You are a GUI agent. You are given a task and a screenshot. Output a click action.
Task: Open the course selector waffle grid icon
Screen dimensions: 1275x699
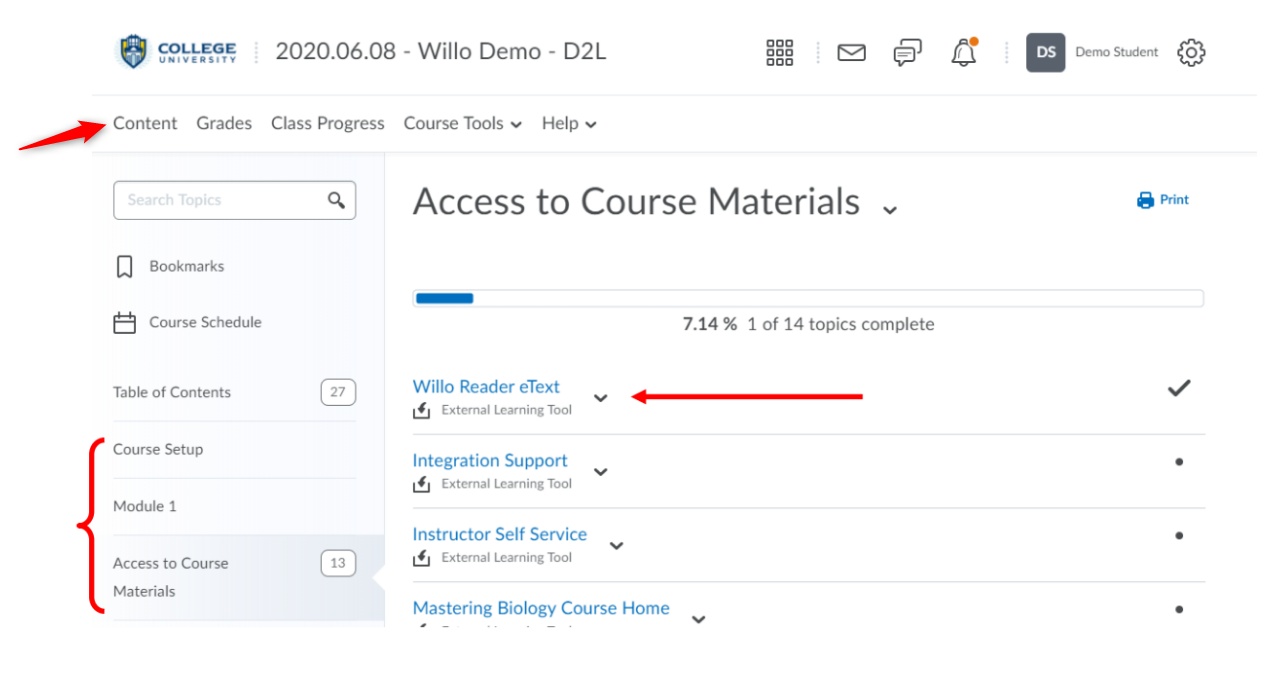pyautogui.click(x=779, y=53)
